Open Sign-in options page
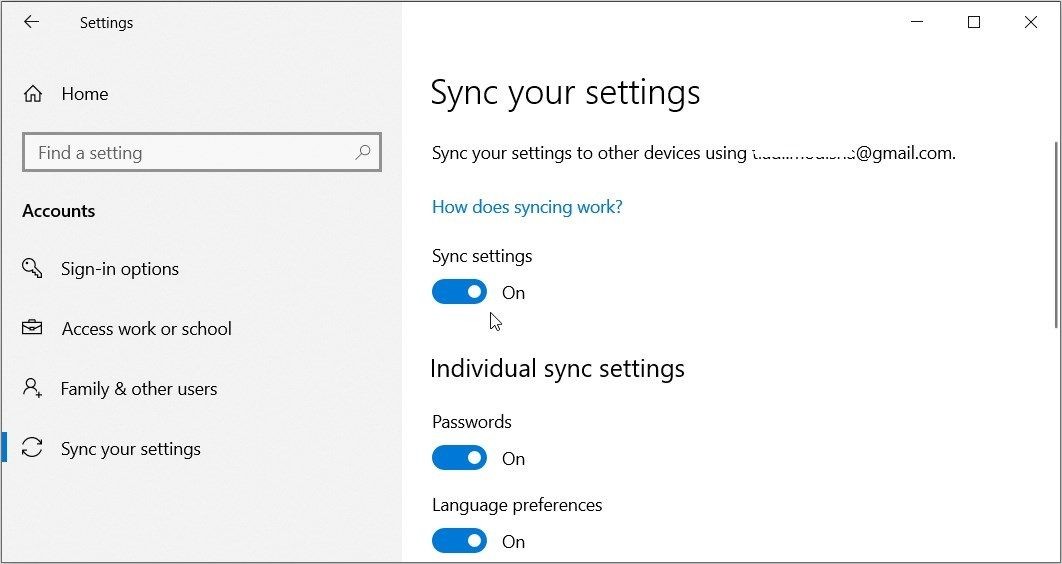Viewport: 1062px width, 564px height. pyautogui.click(x=120, y=269)
